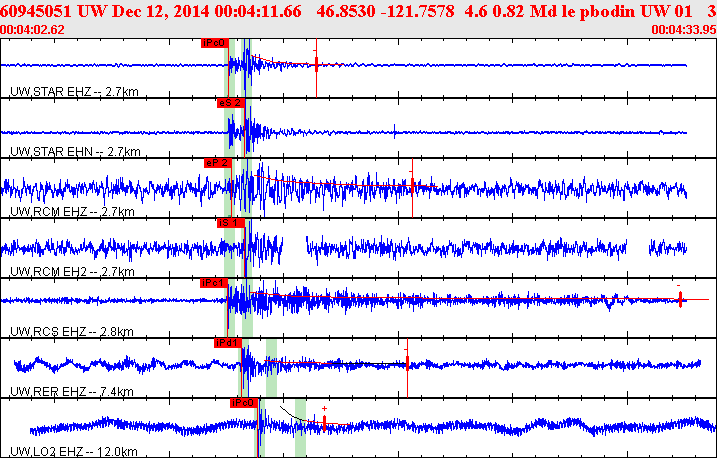The height and width of the screenshot is (458, 717).
Task: Click the start time 00:04:02.62 label
Action: [x=32, y=30]
